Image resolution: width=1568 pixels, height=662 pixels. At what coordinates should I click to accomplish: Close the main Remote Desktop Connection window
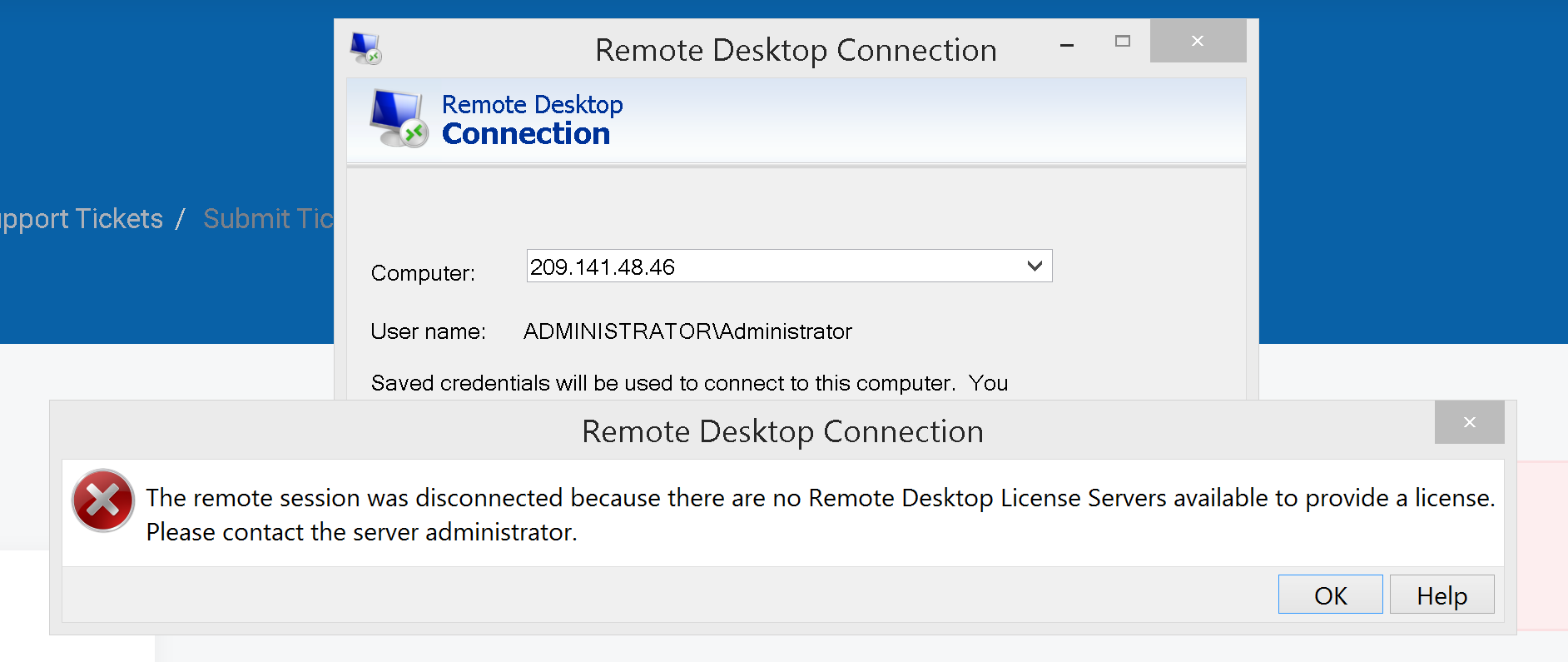(1198, 41)
